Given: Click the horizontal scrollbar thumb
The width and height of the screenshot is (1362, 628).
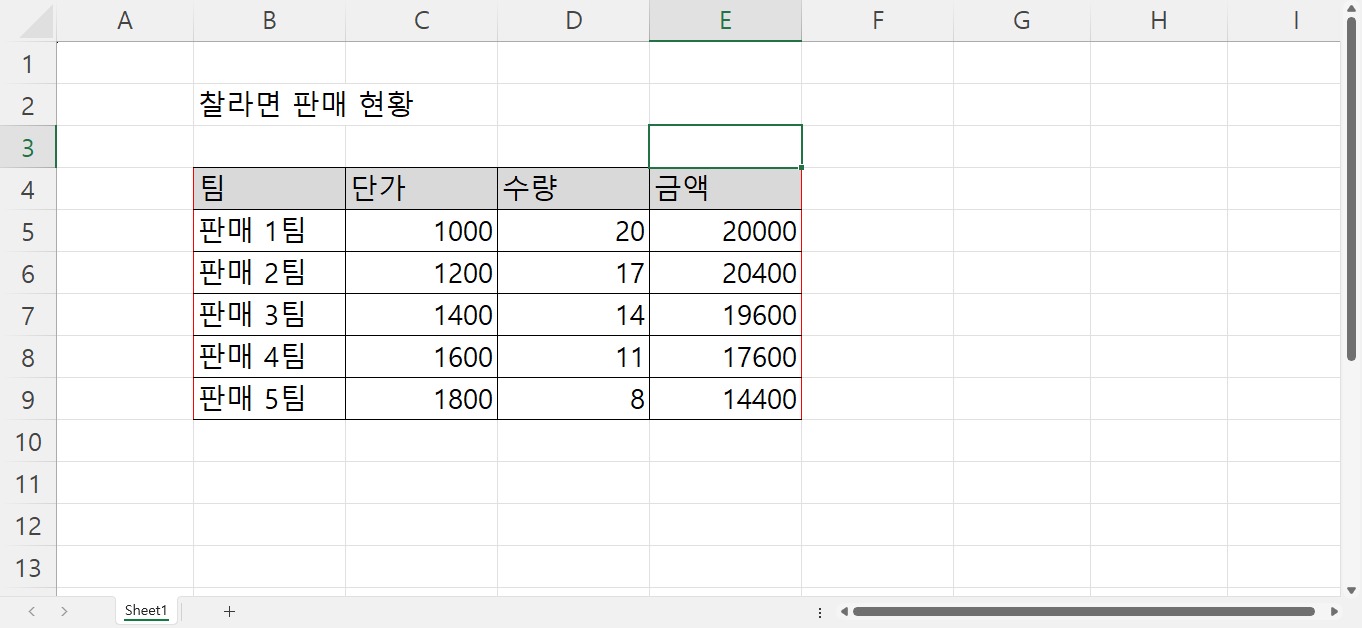Looking at the screenshot, I should [x=1083, y=611].
